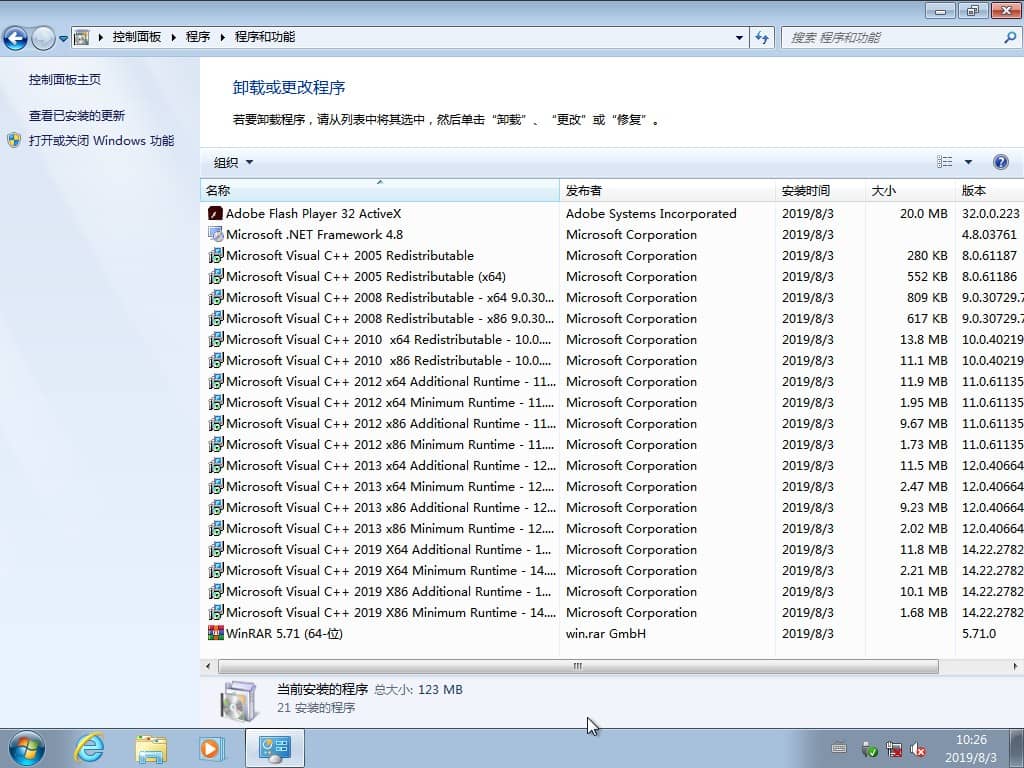This screenshot has width=1024, height=768.
Task: Click icon of Visual C++ 2005 Redistributable (x64)
Action: pyautogui.click(x=216, y=276)
